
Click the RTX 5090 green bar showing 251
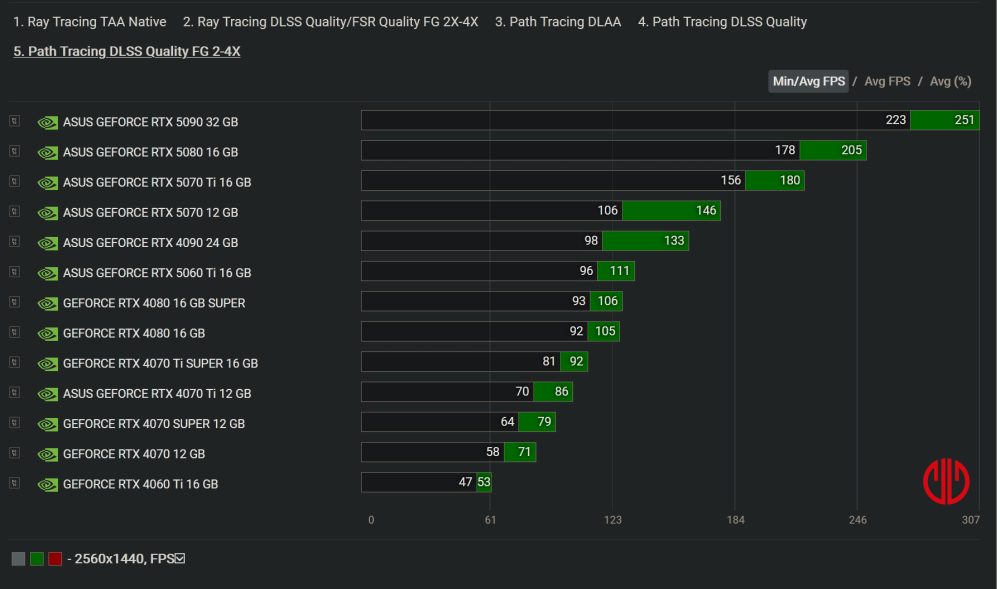pos(944,120)
